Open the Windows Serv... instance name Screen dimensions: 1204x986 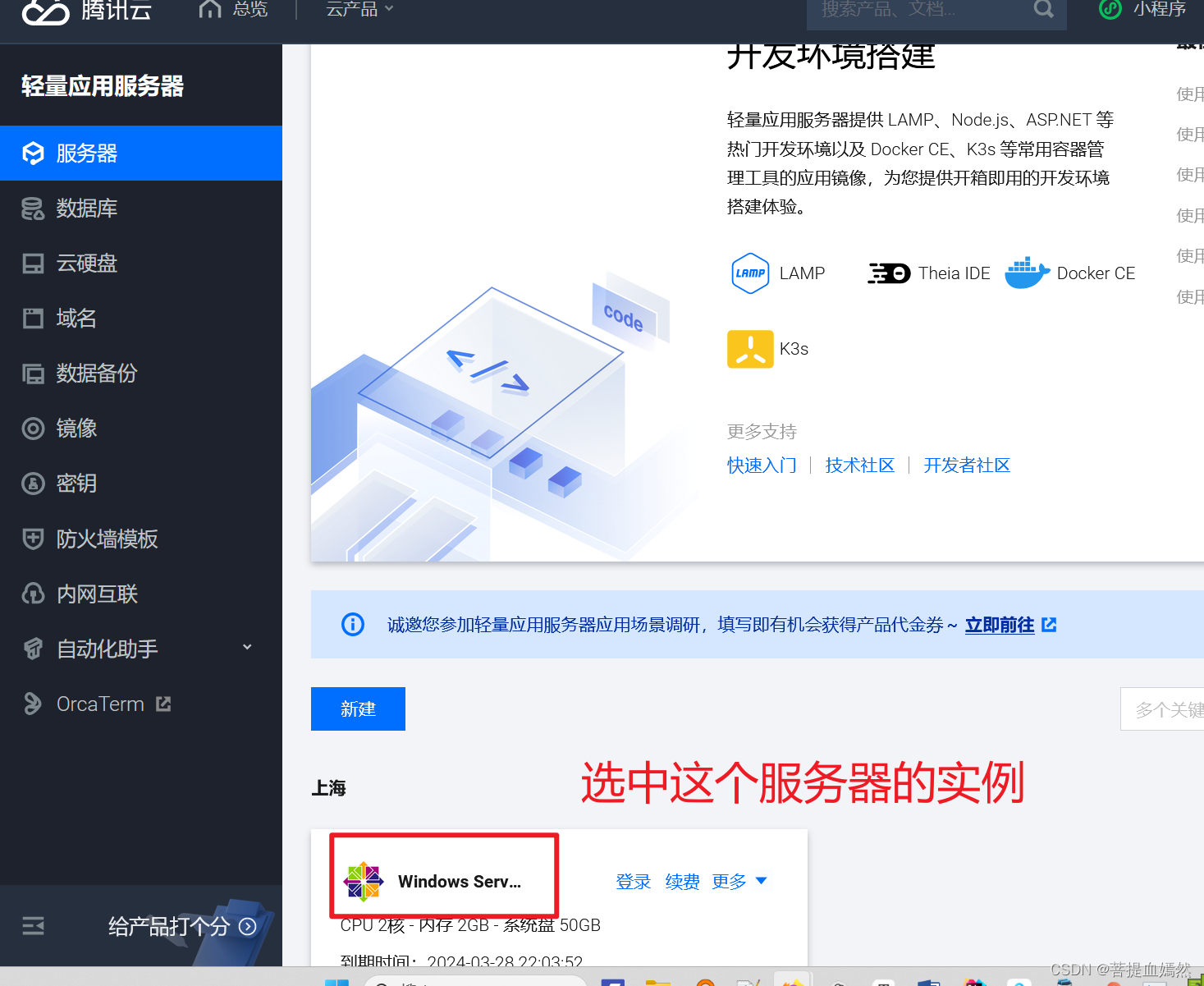(x=460, y=882)
